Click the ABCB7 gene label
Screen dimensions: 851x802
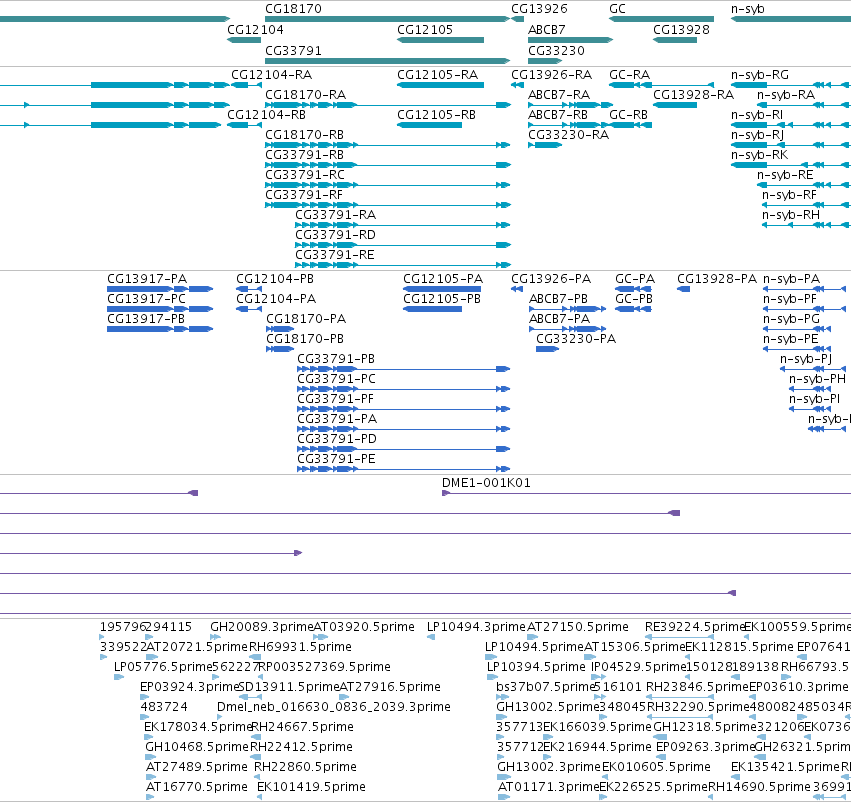(x=547, y=30)
